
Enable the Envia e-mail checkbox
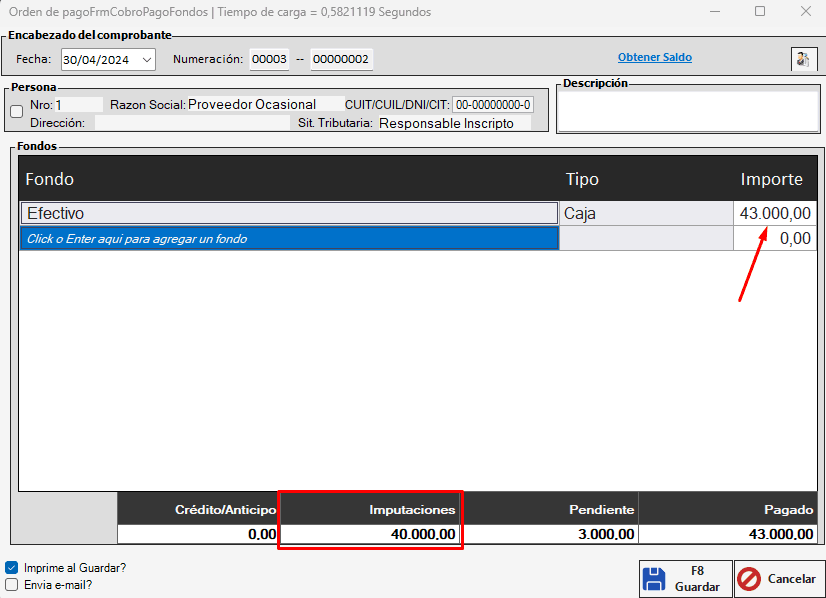tap(12, 585)
